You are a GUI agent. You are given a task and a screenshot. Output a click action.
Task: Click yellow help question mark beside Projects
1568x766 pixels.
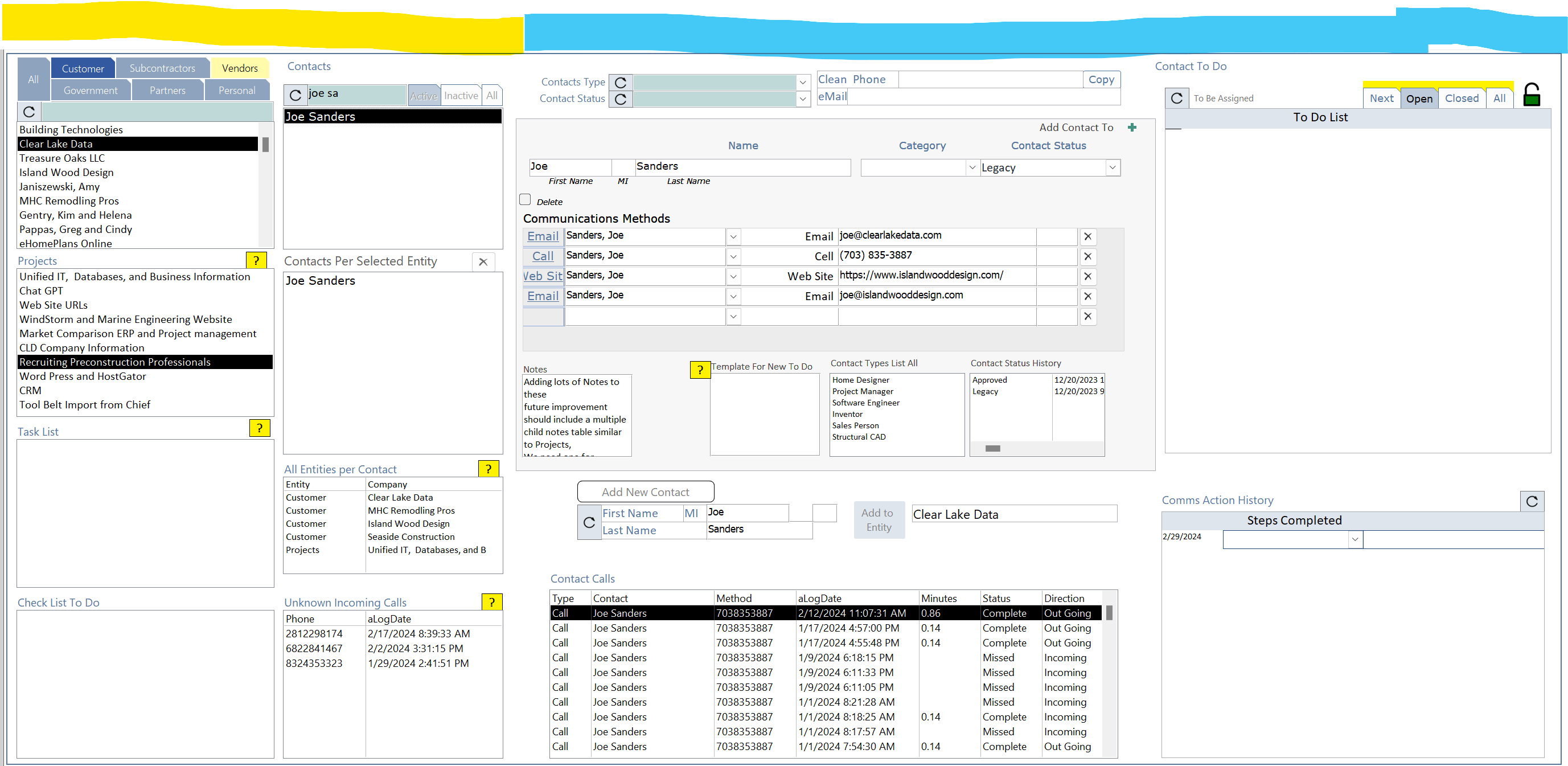click(x=256, y=261)
